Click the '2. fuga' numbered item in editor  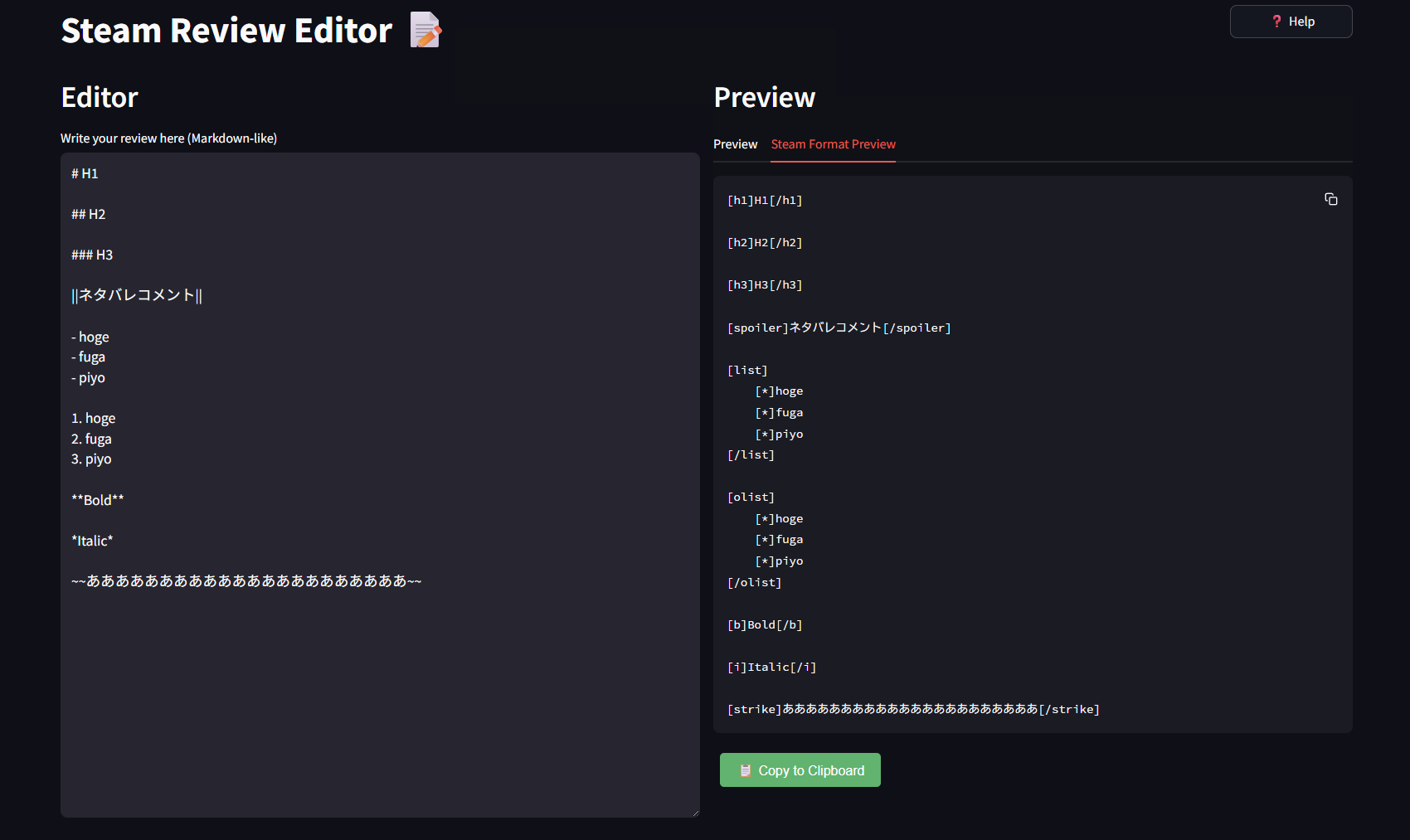91,439
